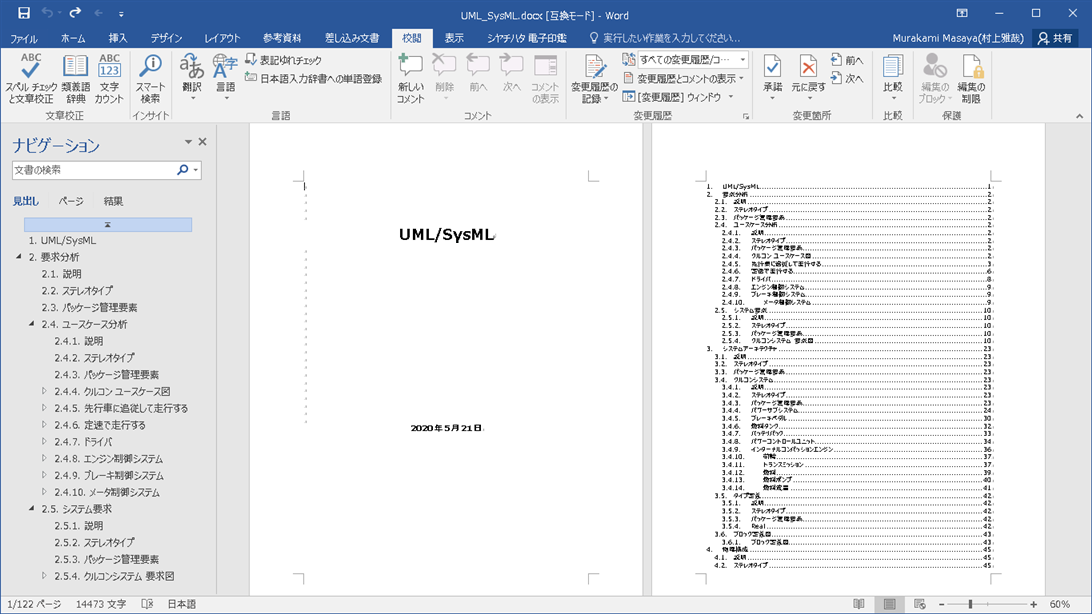
Task: Click the zoom slider in status bar
Action: [x=970, y=604]
